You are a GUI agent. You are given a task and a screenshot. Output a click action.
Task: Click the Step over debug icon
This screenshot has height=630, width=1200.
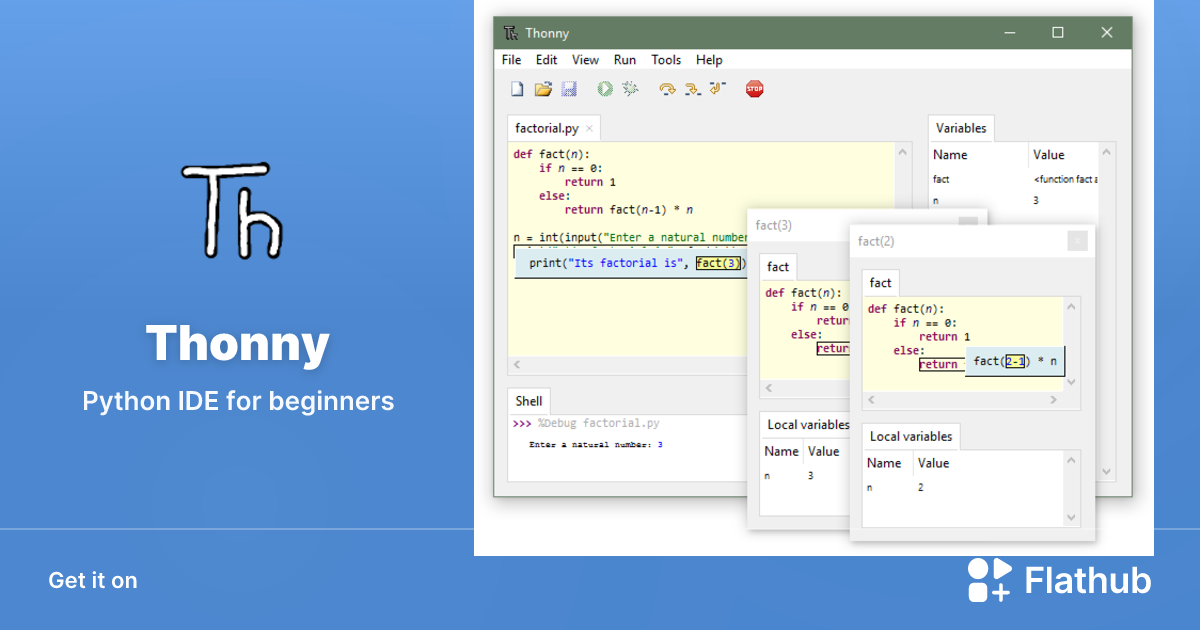point(667,89)
